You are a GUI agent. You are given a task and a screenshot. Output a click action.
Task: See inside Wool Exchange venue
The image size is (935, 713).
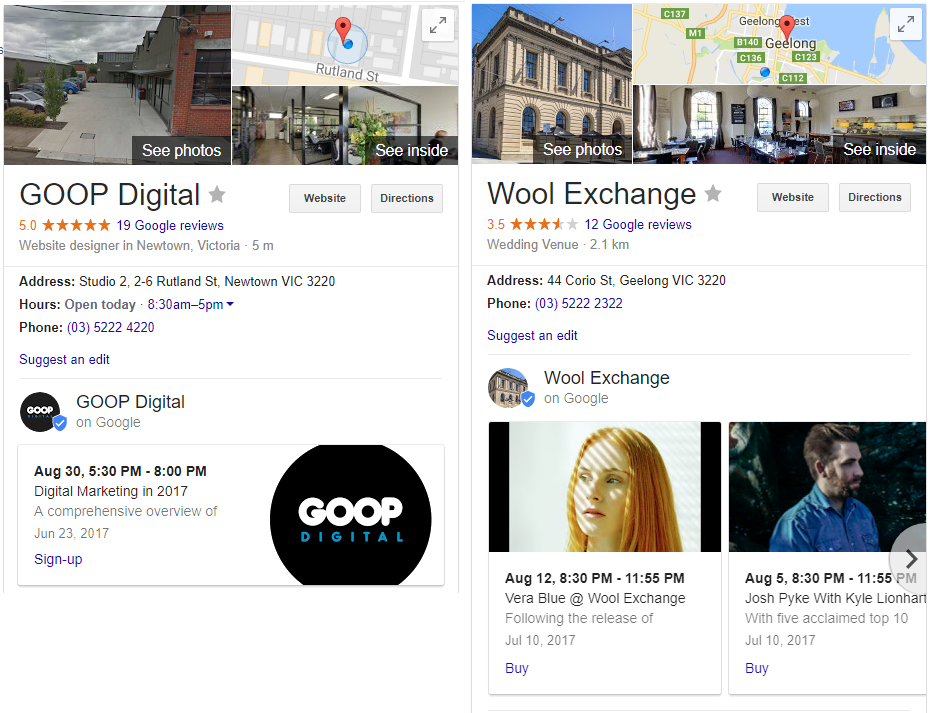pyautogui.click(x=879, y=149)
